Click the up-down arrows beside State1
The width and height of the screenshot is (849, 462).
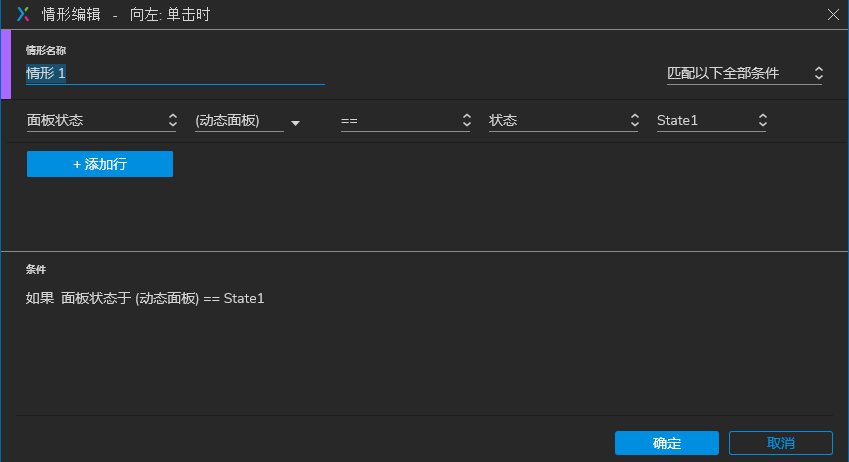762,120
